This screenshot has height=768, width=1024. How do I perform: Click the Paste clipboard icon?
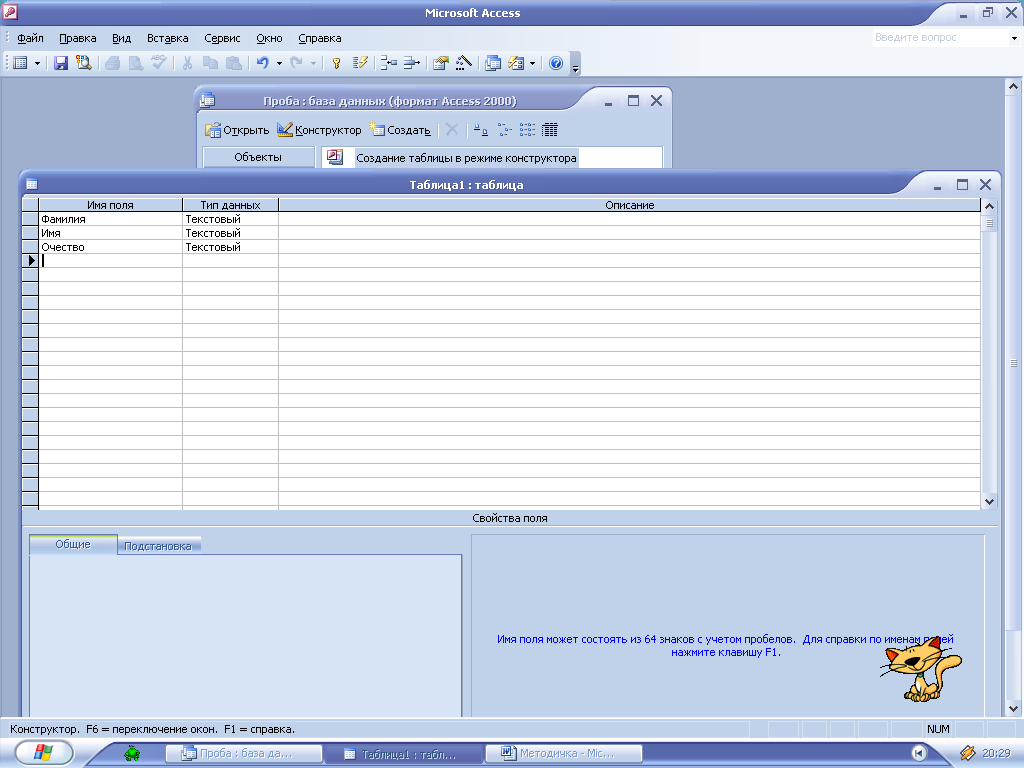pyautogui.click(x=233, y=63)
